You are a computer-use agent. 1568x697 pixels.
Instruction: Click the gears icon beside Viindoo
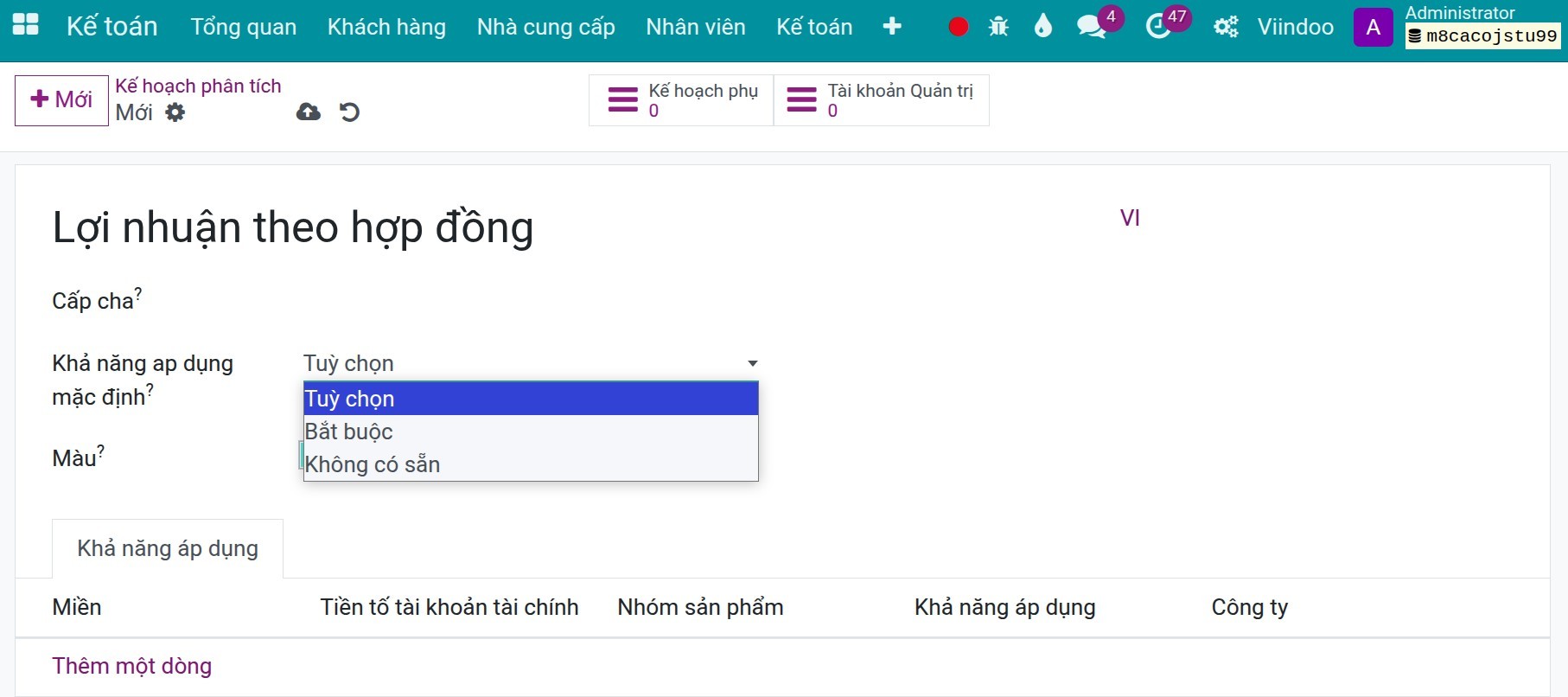1226,27
